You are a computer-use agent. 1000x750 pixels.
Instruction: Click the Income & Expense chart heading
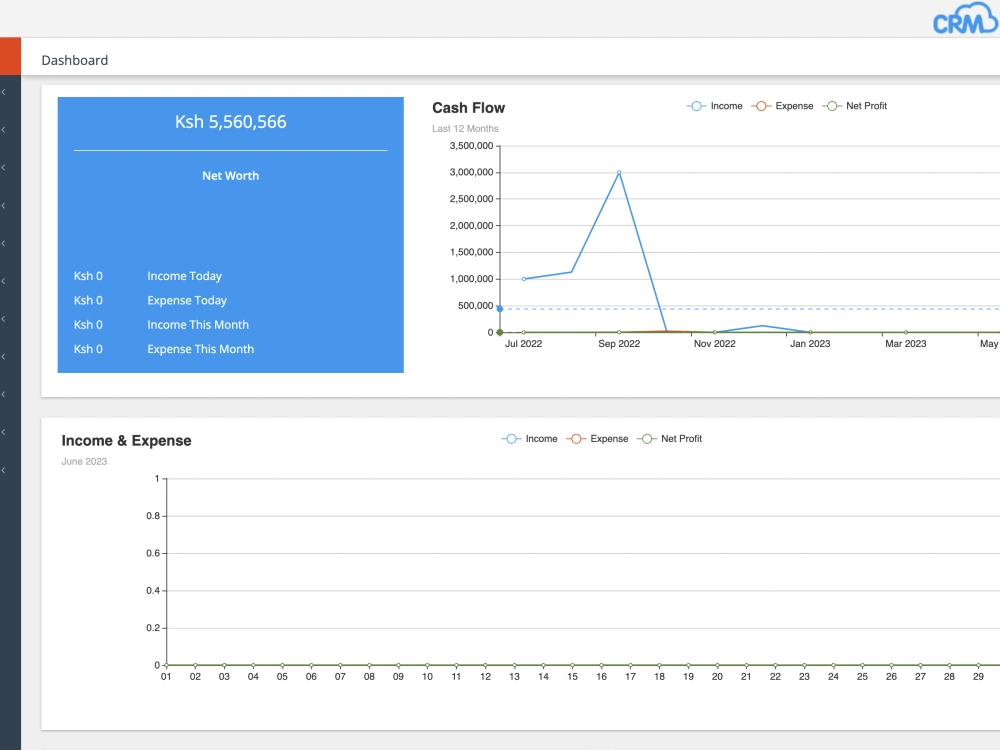tap(126, 441)
